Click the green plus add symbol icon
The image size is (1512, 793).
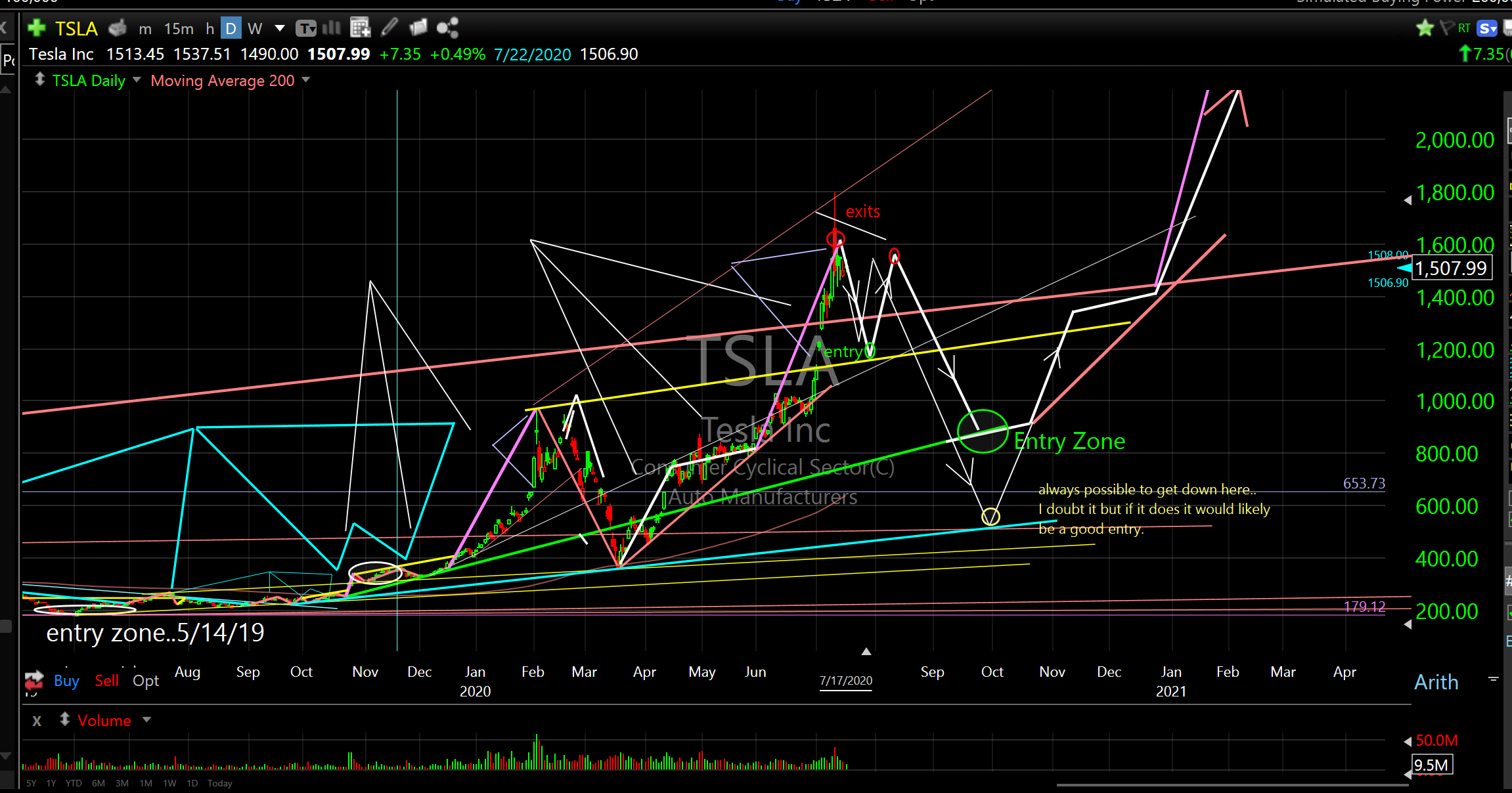coord(37,28)
